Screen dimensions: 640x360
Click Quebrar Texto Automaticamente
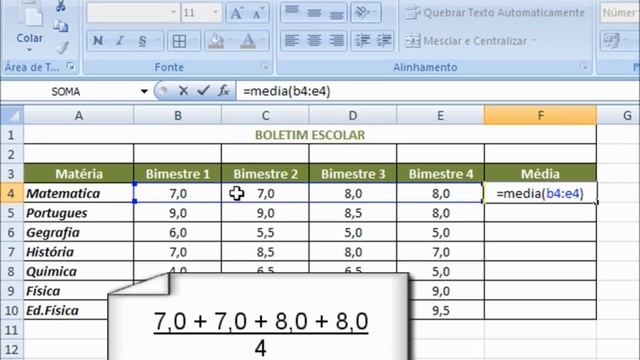point(494,13)
